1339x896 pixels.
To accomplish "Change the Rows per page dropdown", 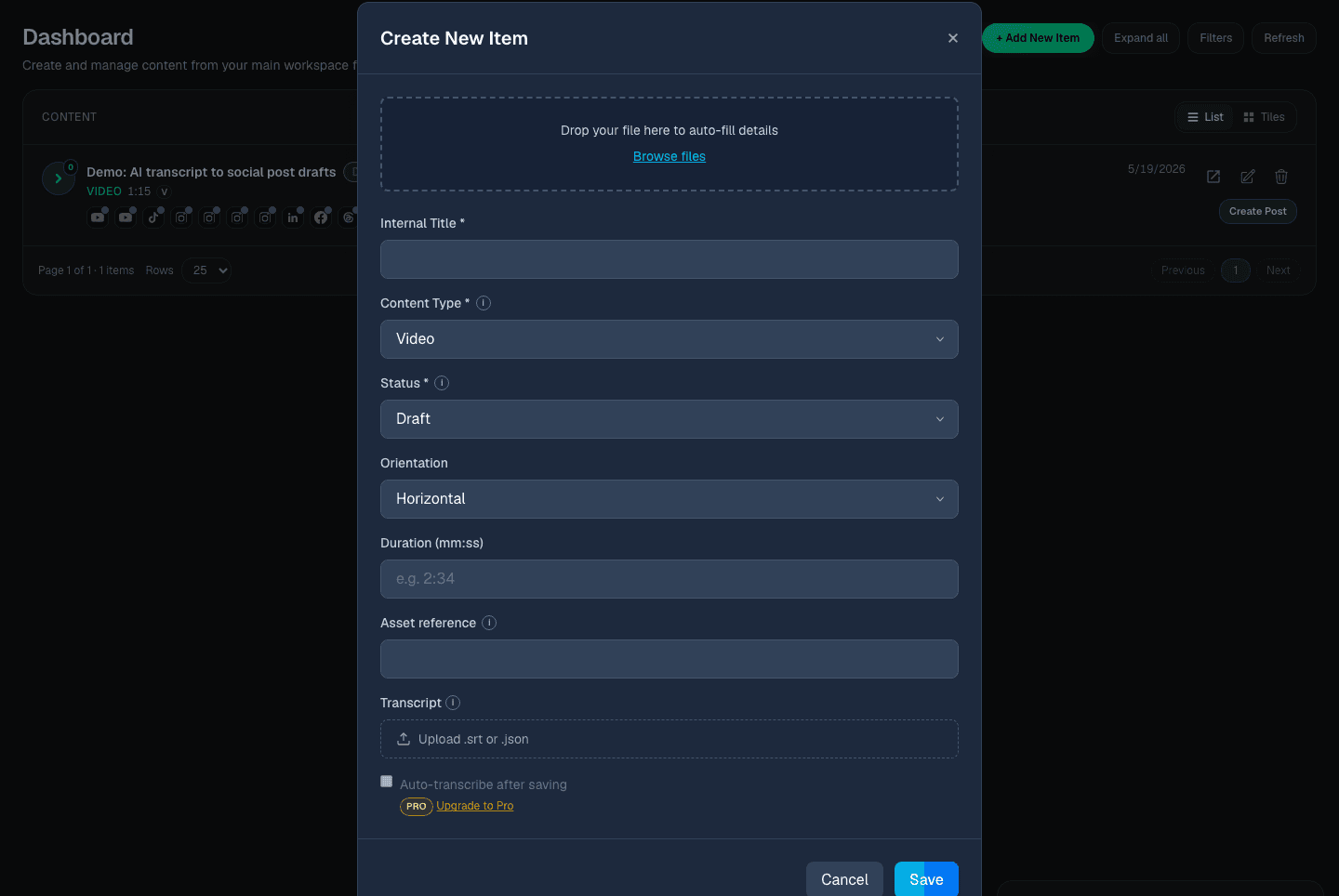I will [206, 270].
